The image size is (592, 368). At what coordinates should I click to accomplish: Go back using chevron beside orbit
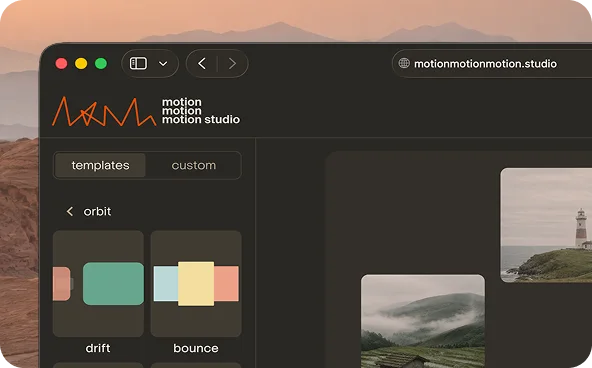click(x=69, y=211)
